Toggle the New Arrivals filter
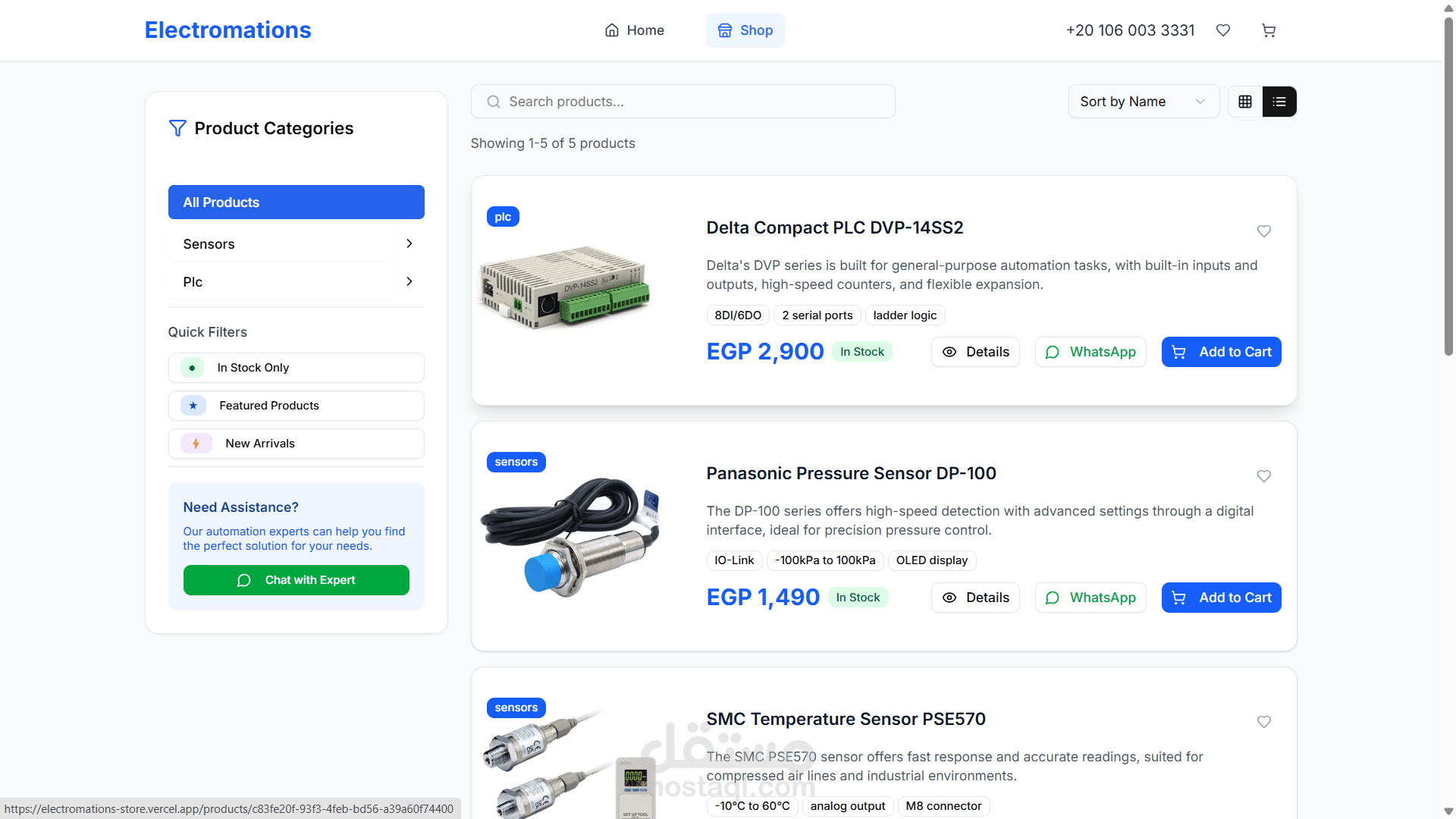The width and height of the screenshot is (1456, 819). (296, 444)
